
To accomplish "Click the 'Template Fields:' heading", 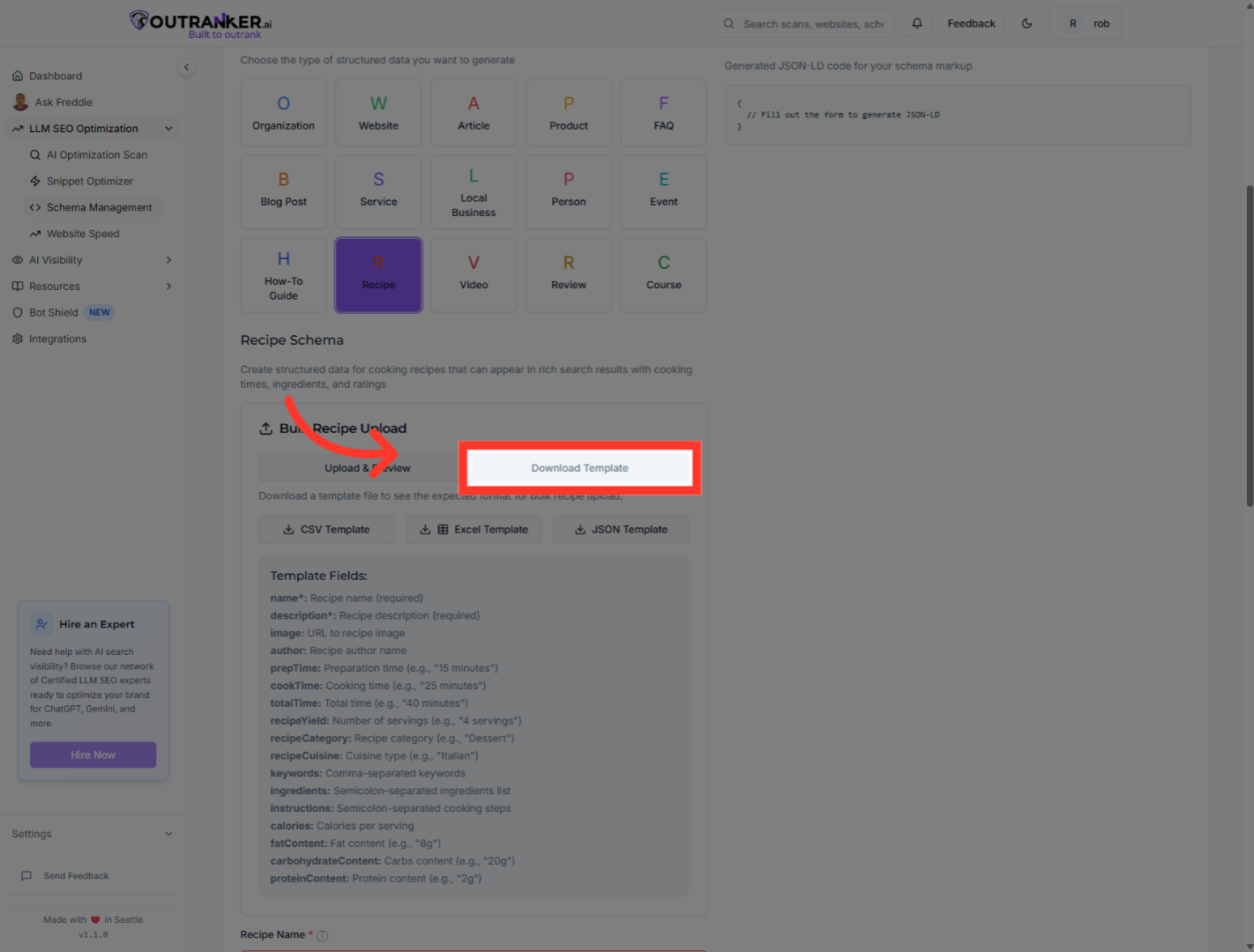I will tap(318, 576).
